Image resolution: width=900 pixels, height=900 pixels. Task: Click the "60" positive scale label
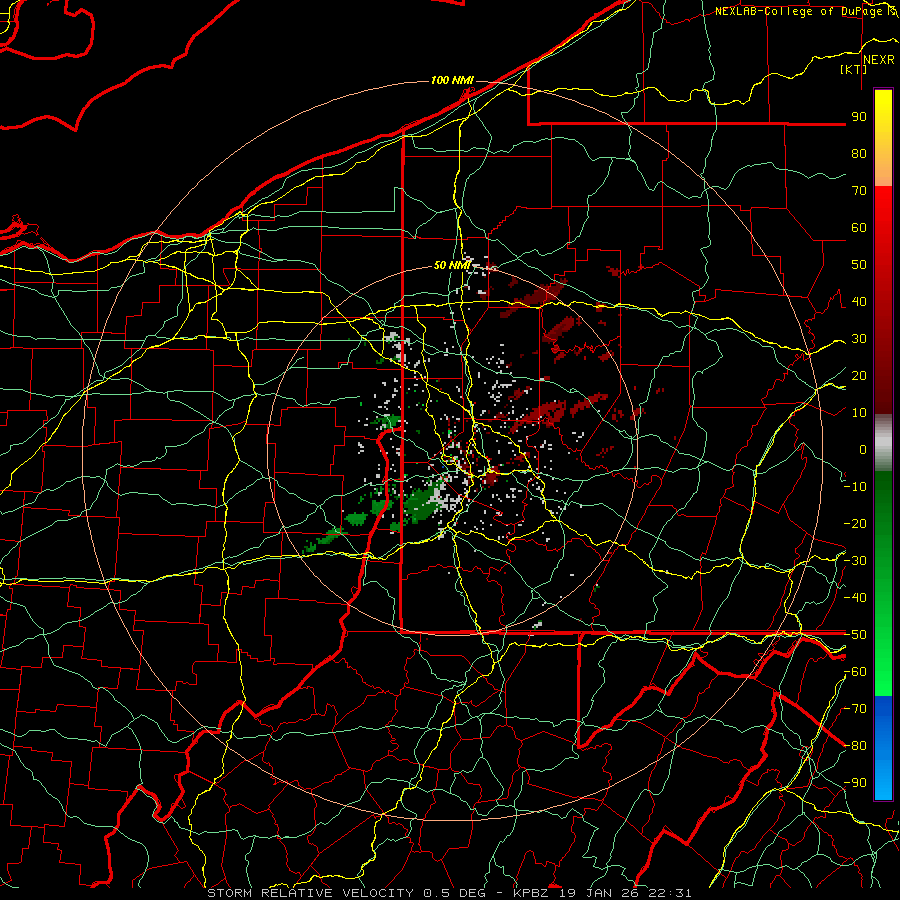click(859, 227)
